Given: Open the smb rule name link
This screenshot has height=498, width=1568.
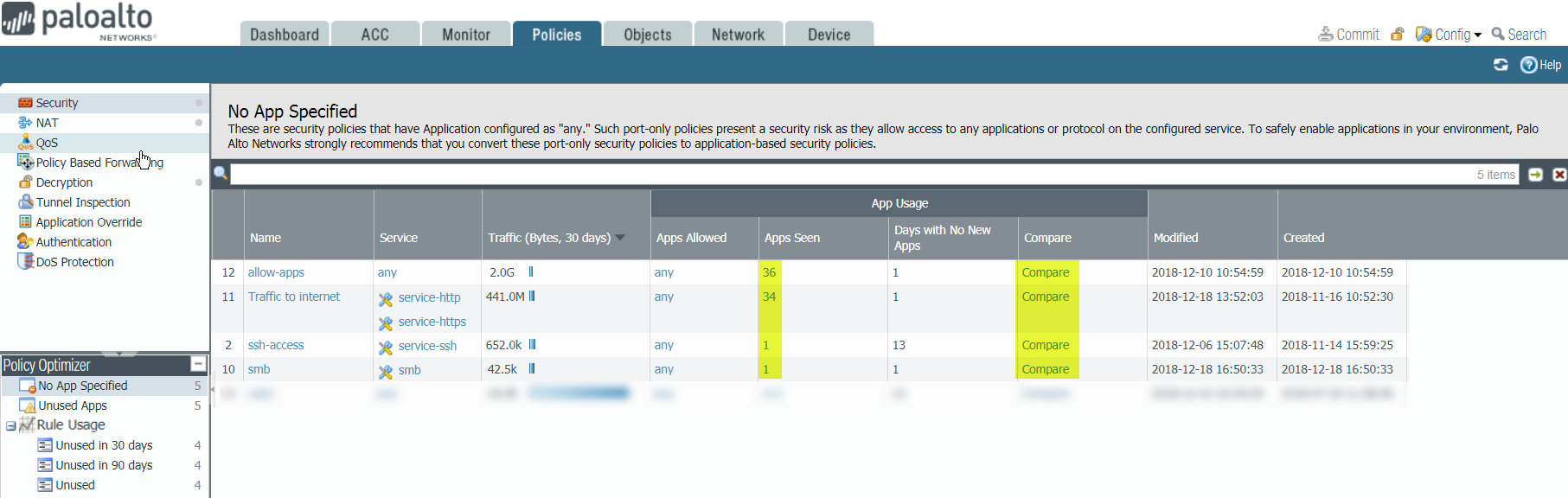Looking at the screenshot, I should click(x=259, y=369).
